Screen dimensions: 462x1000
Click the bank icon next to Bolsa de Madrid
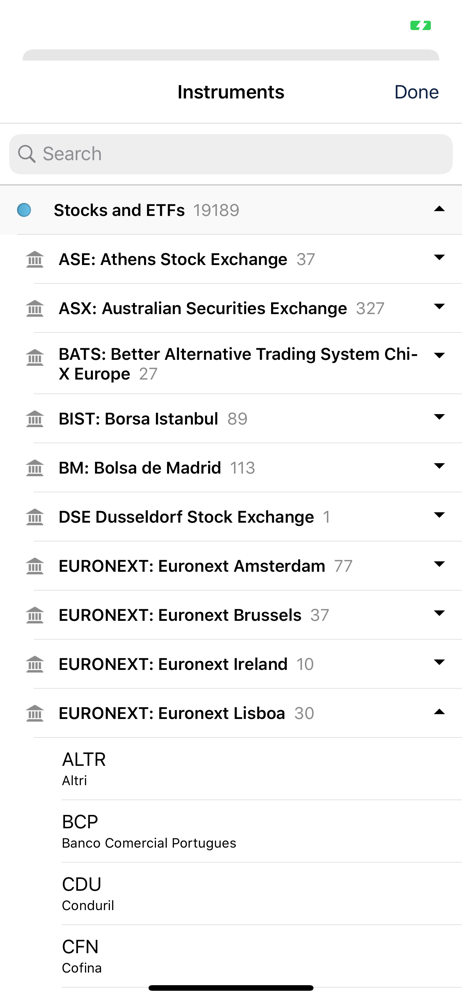point(35,468)
